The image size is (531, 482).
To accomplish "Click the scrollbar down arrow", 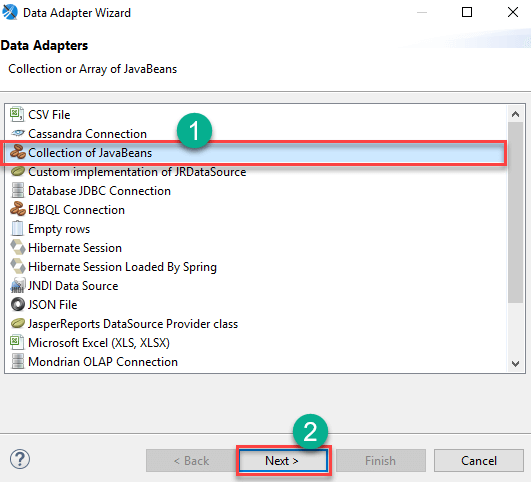I will (515, 364).
